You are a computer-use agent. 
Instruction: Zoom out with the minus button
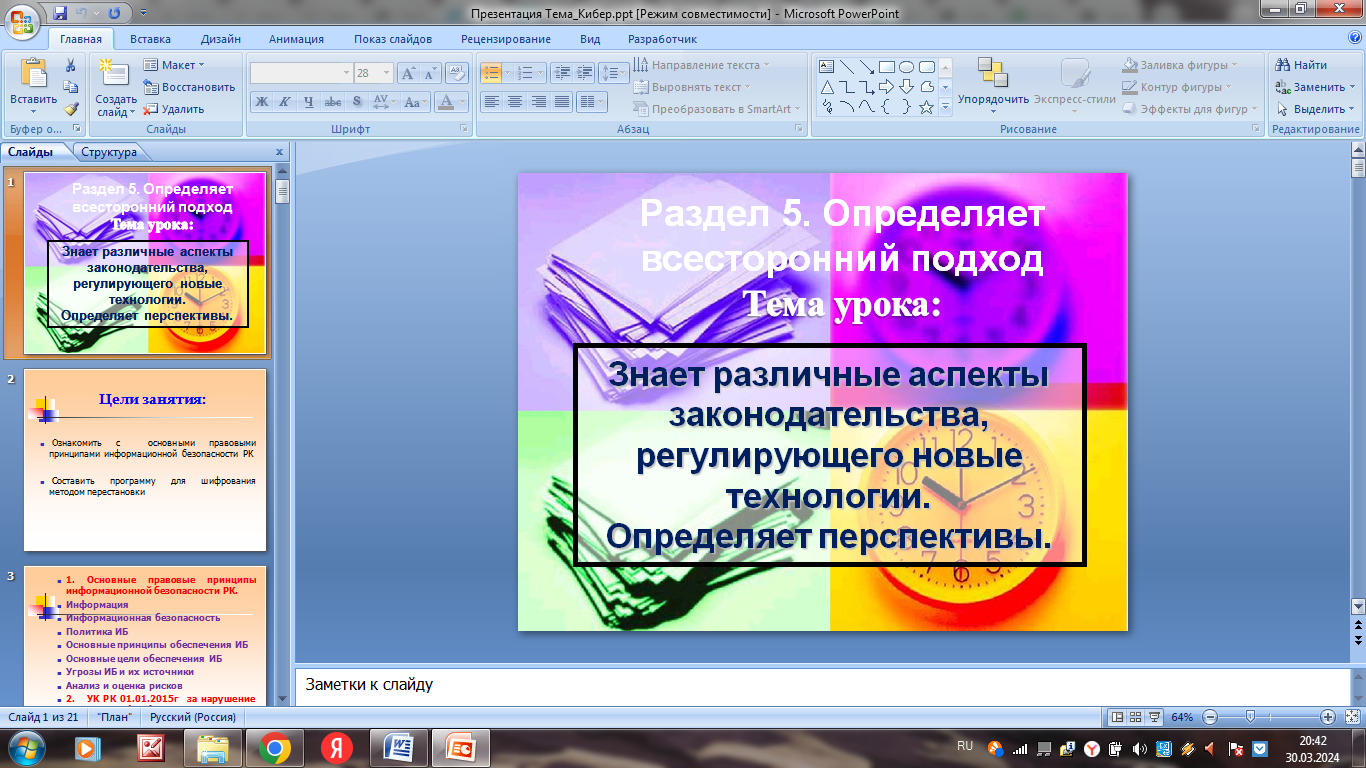click(1210, 717)
